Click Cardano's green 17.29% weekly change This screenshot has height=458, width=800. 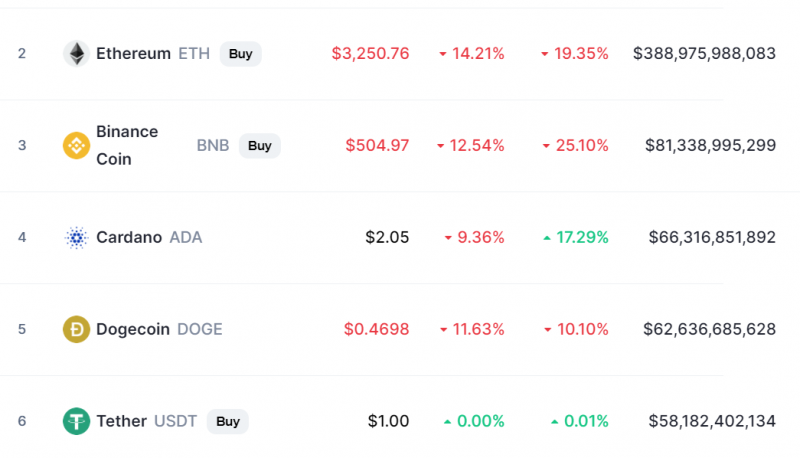click(576, 237)
